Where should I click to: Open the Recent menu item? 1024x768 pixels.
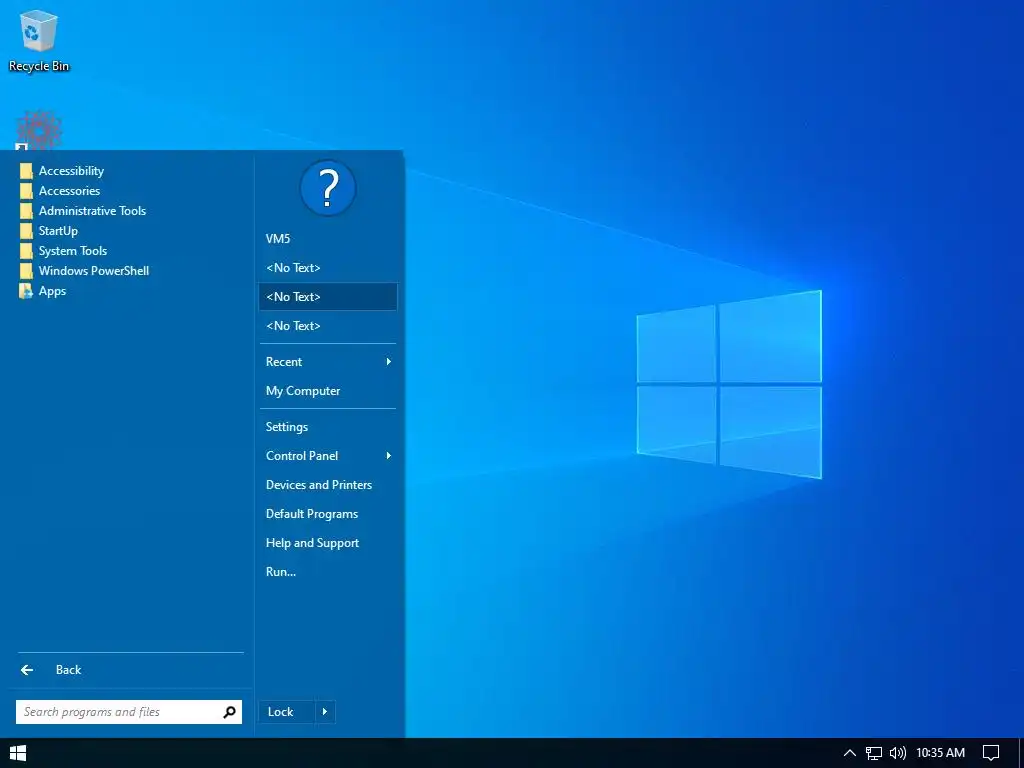pyautogui.click(x=328, y=362)
